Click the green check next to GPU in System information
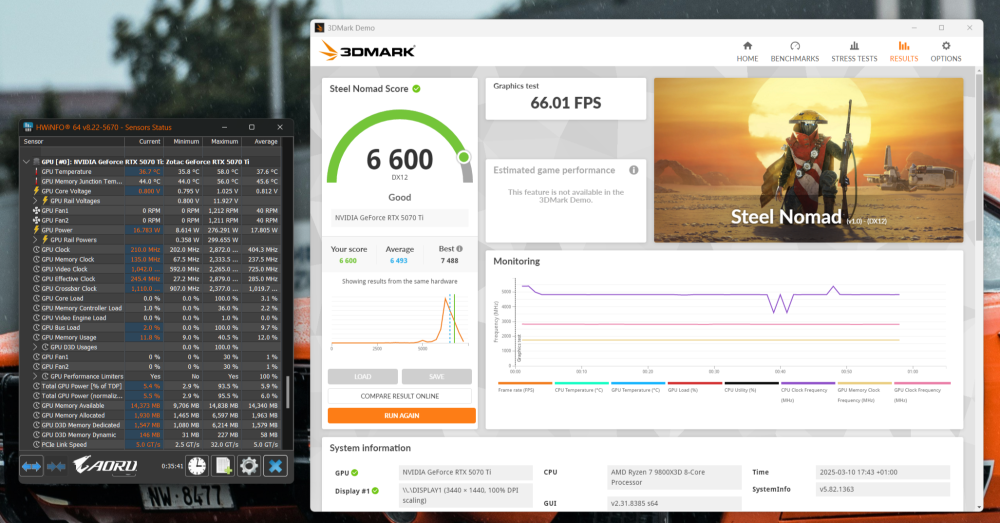The image size is (1000, 523). click(x=355, y=473)
